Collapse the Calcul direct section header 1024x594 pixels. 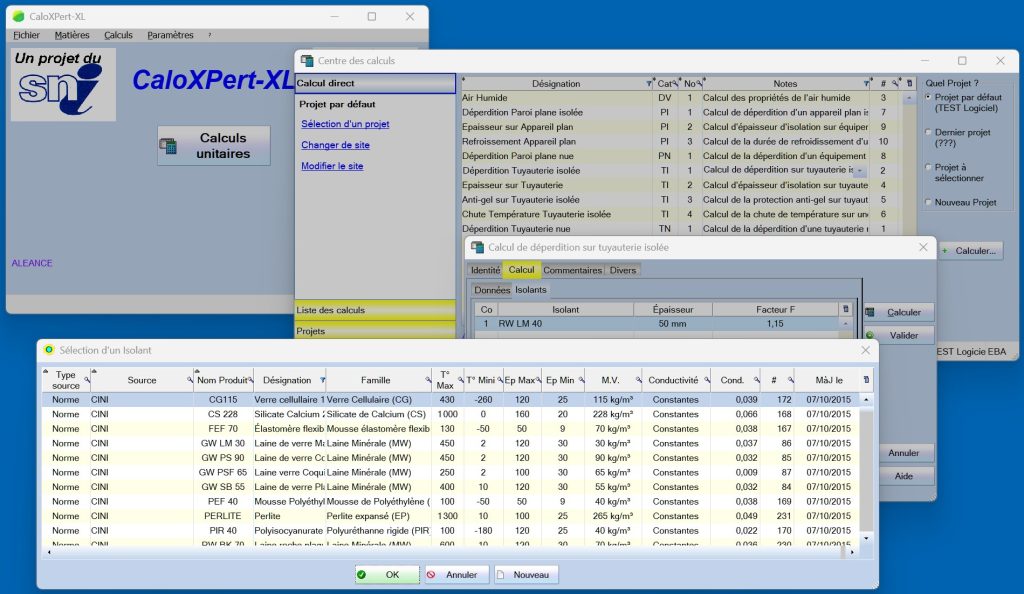pos(375,83)
